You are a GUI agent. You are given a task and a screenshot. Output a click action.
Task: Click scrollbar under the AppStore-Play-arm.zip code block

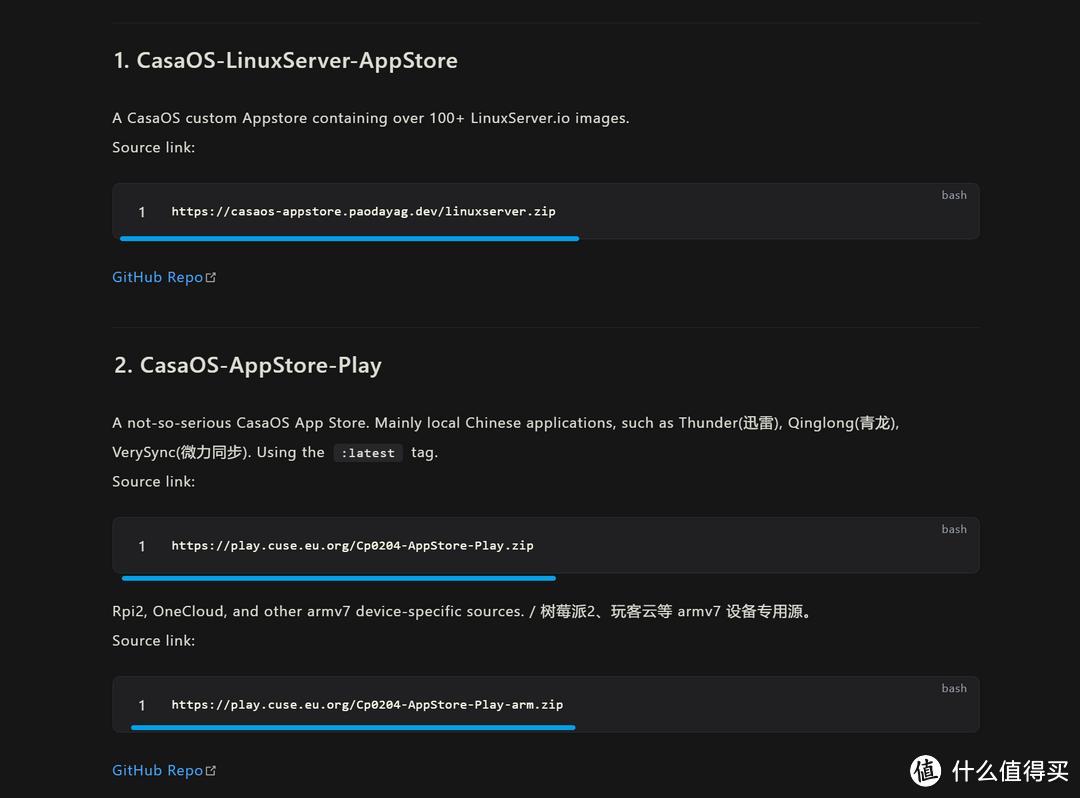(x=353, y=727)
